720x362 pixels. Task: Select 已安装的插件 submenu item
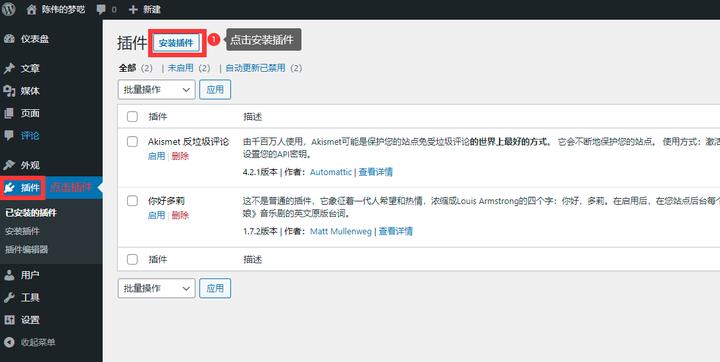tap(31, 213)
